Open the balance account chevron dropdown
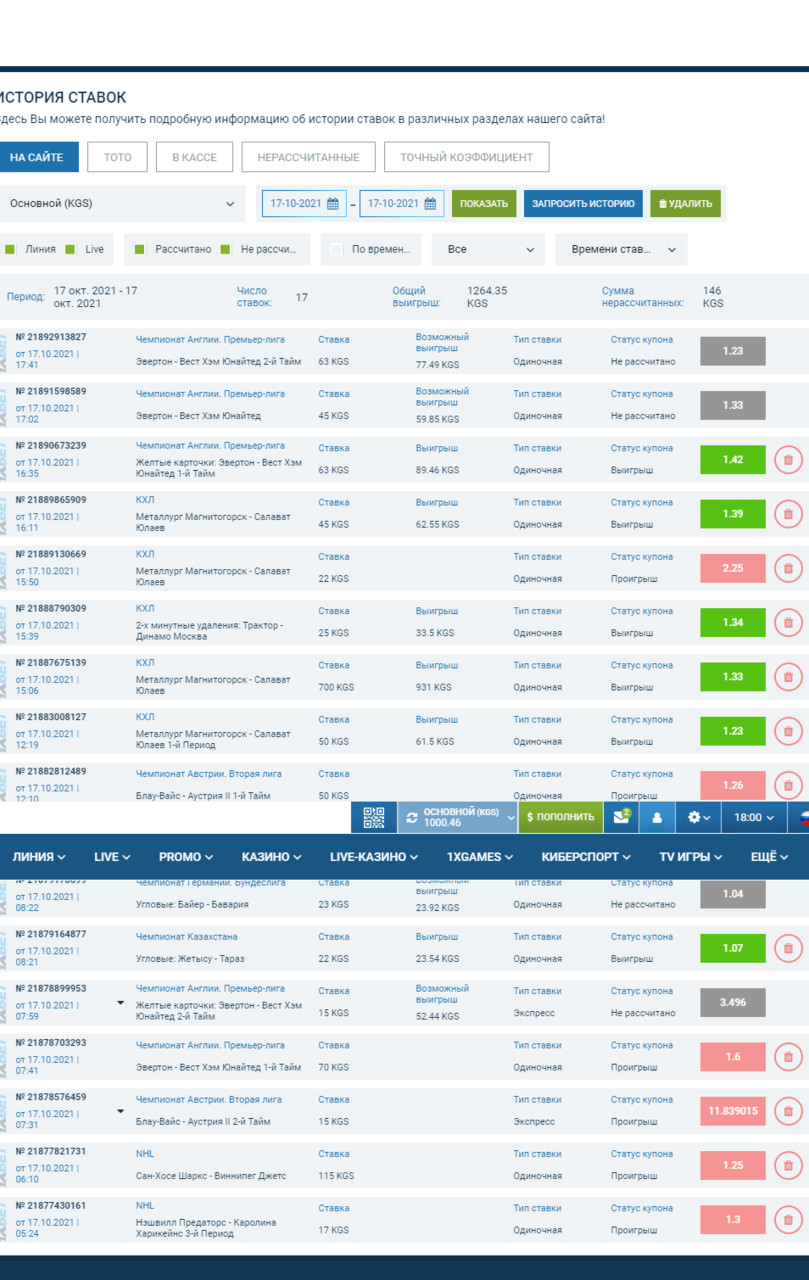809x1280 pixels. pyautogui.click(x=510, y=818)
